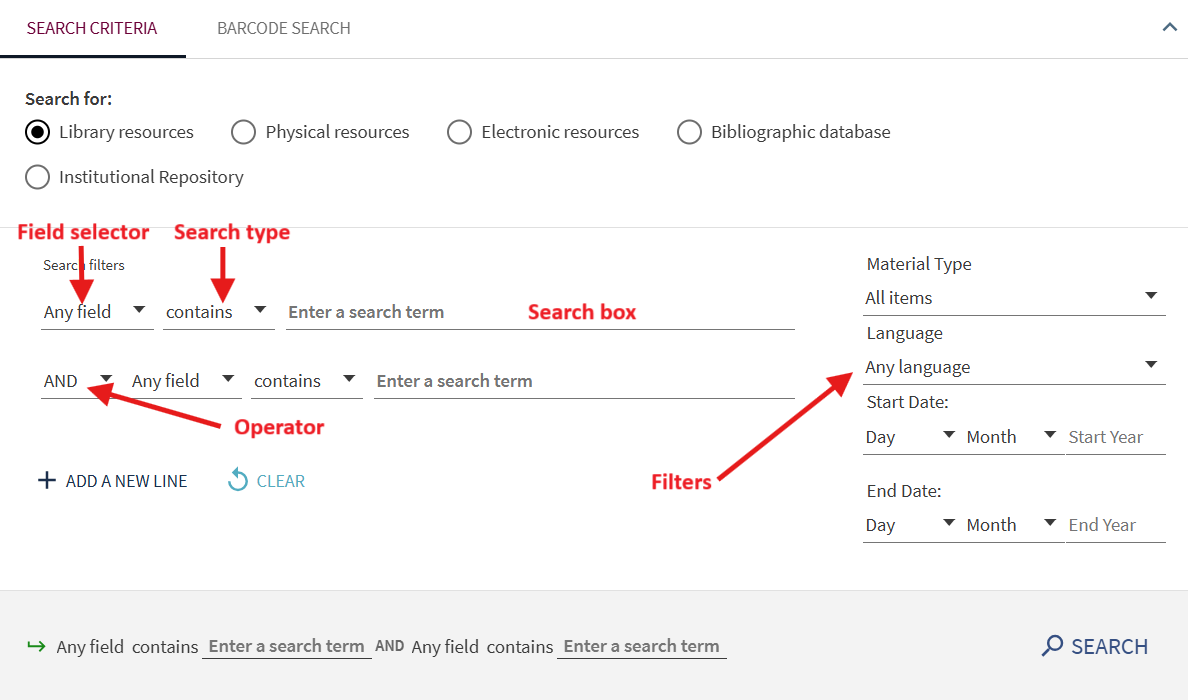Expand the AND operator dropdown
Viewport: 1188px width, 700px height.
point(77,381)
